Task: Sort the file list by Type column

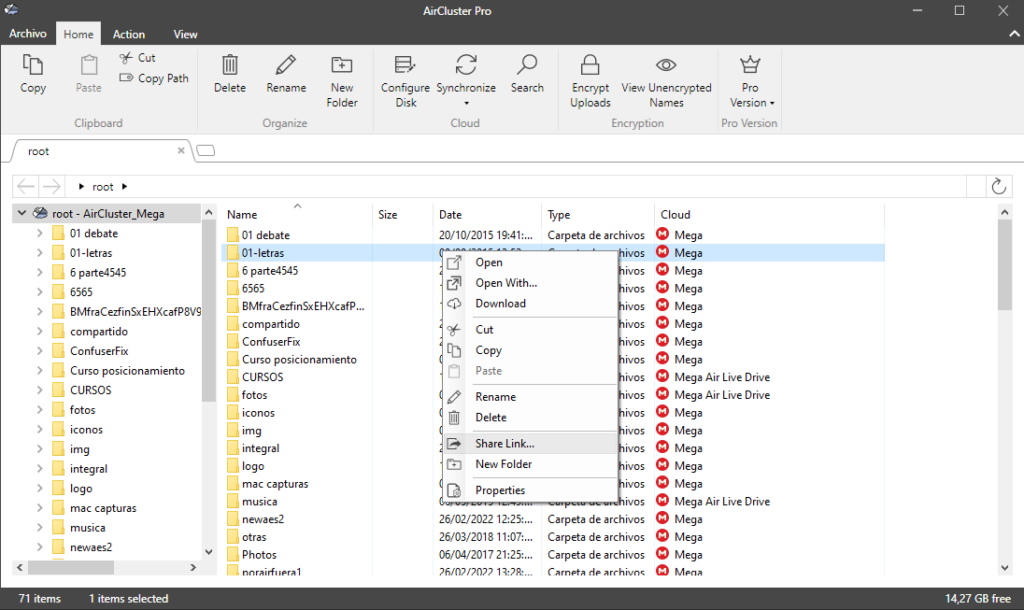Action: tap(598, 214)
